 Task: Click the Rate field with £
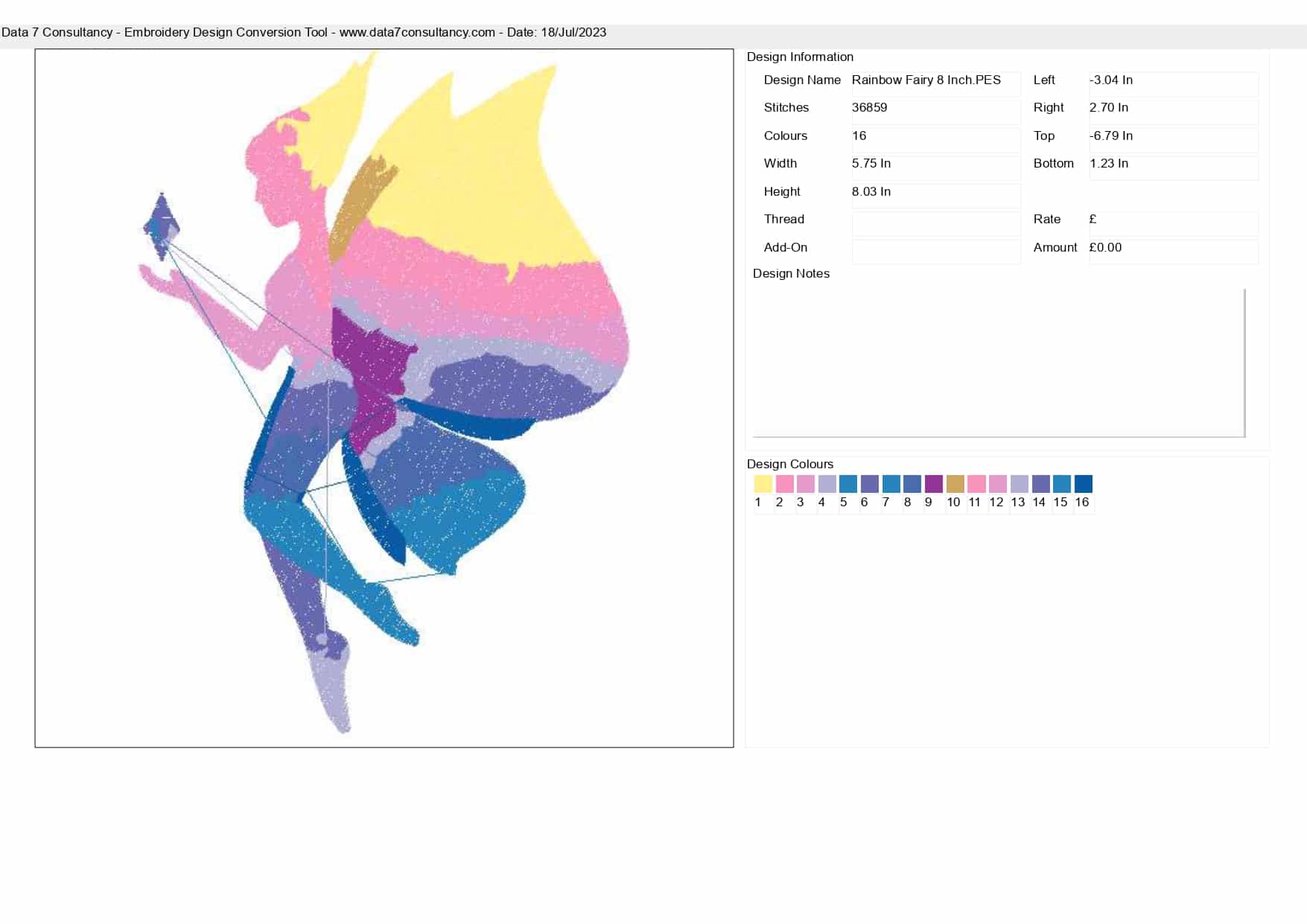tap(1174, 223)
